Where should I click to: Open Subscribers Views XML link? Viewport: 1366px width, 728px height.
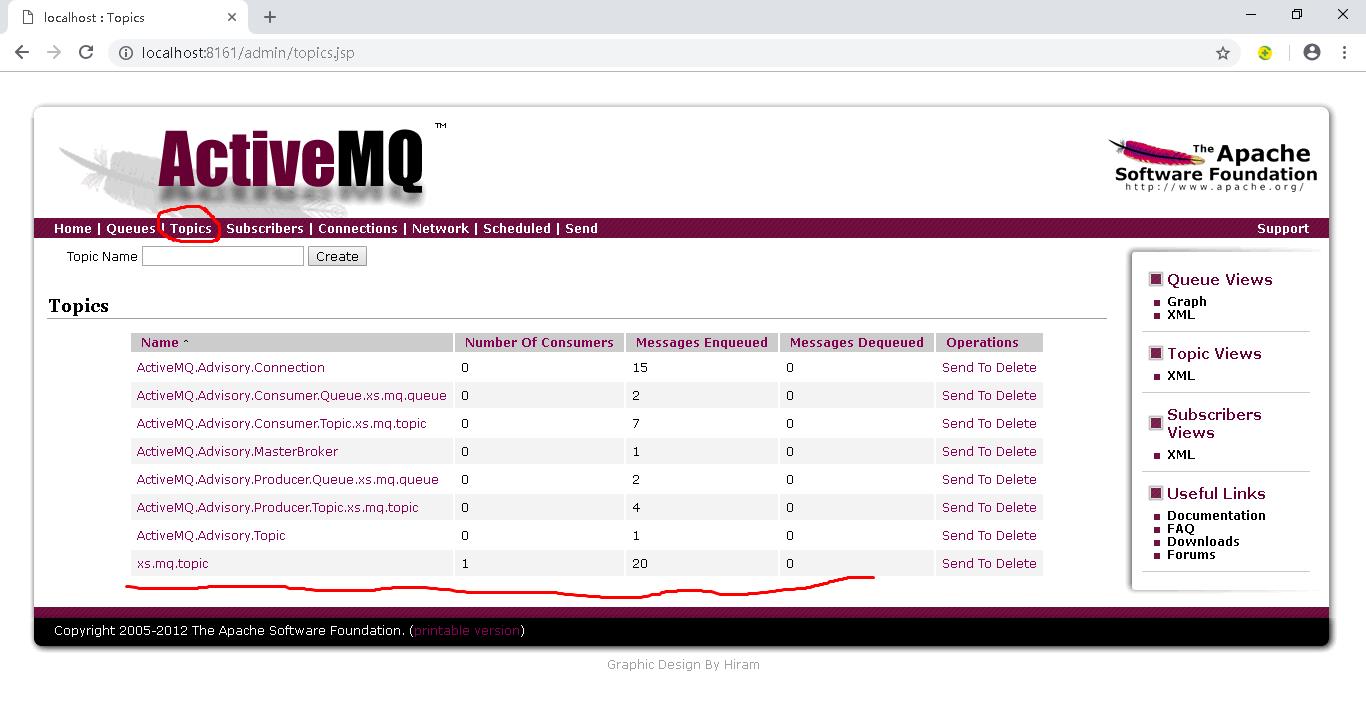1180,454
